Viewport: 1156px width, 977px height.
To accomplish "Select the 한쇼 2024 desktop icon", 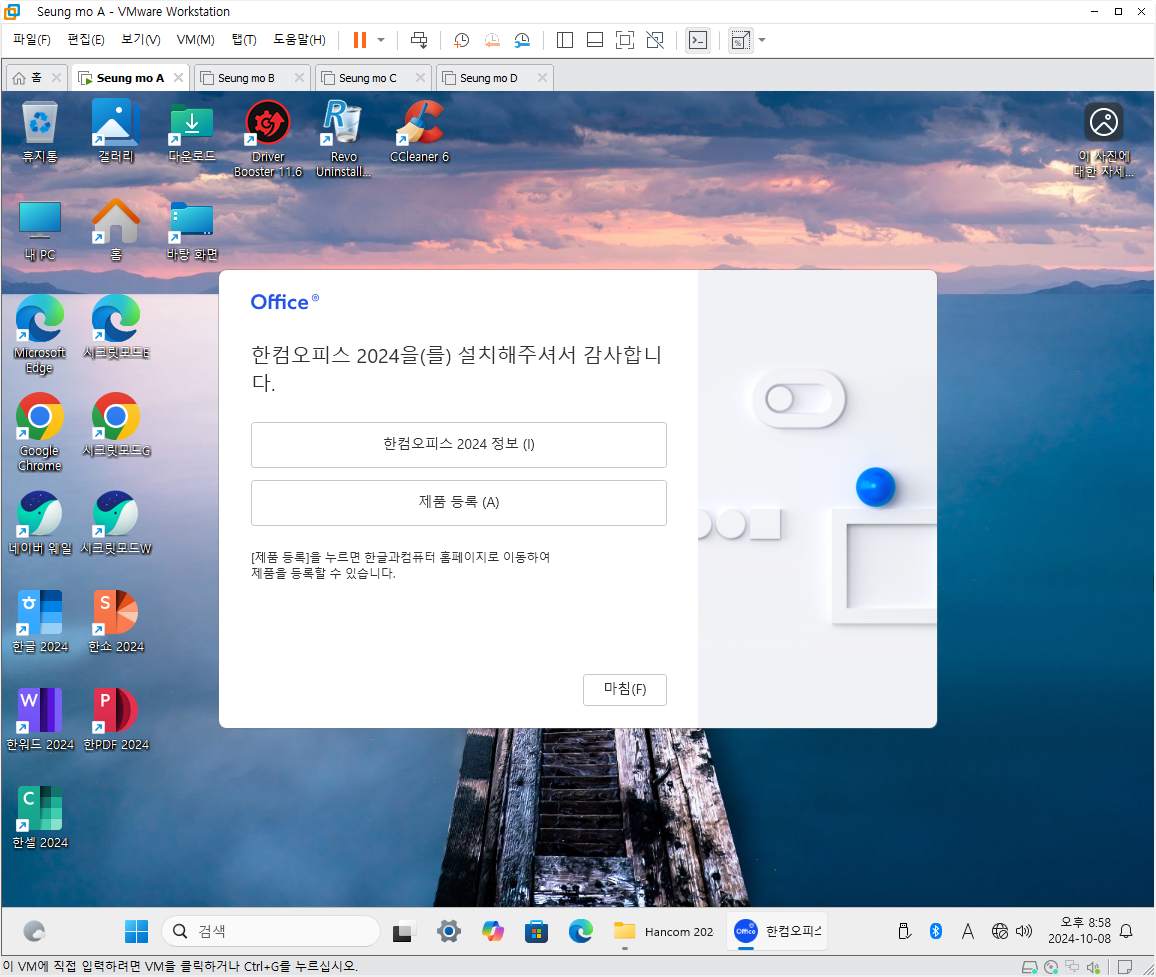I will (x=116, y=621).
